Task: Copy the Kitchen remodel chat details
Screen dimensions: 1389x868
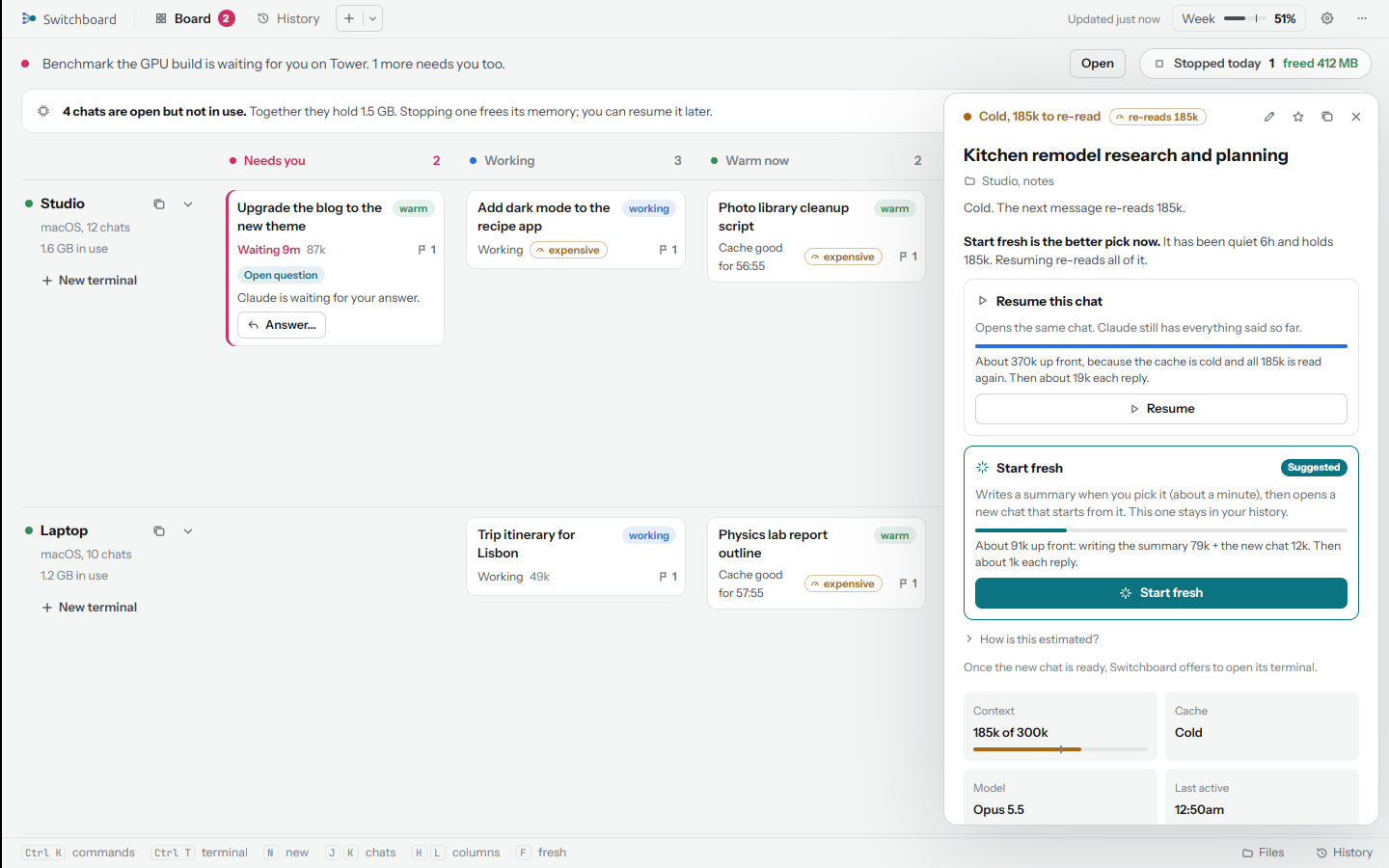Action: click(x=1327, y=117)
